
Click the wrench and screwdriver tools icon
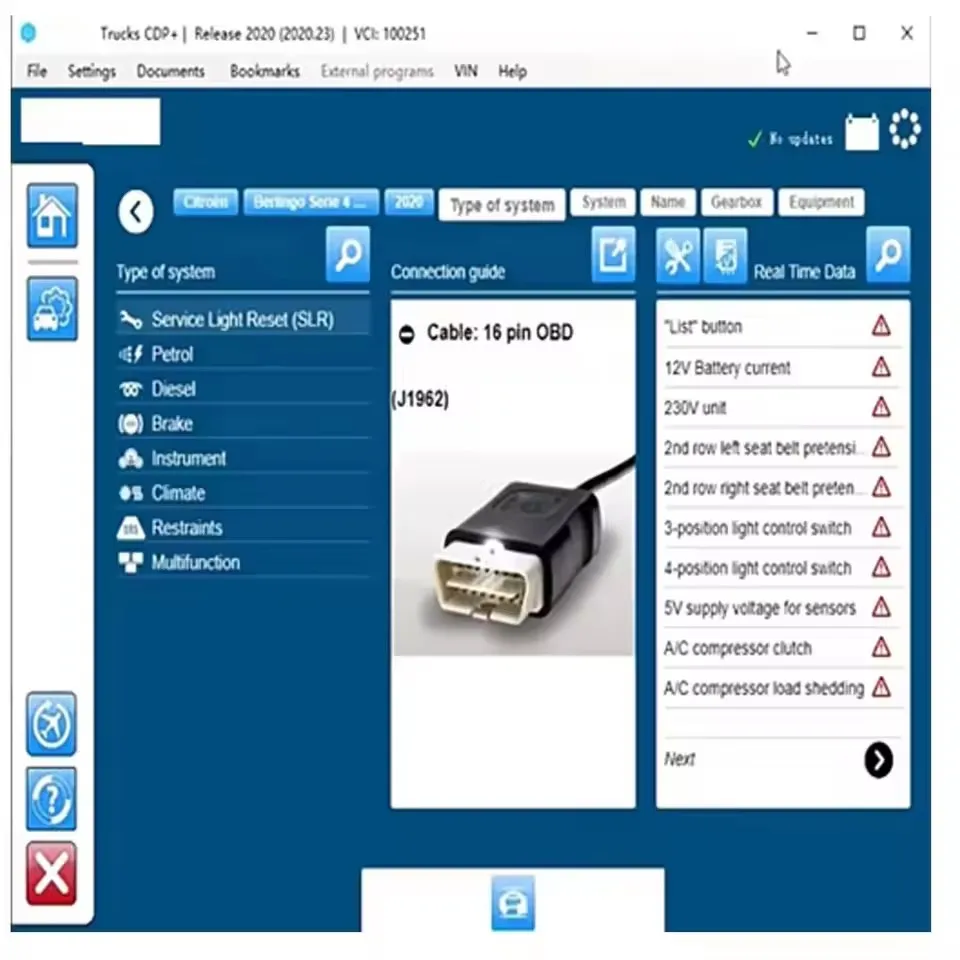coord(678,255)
